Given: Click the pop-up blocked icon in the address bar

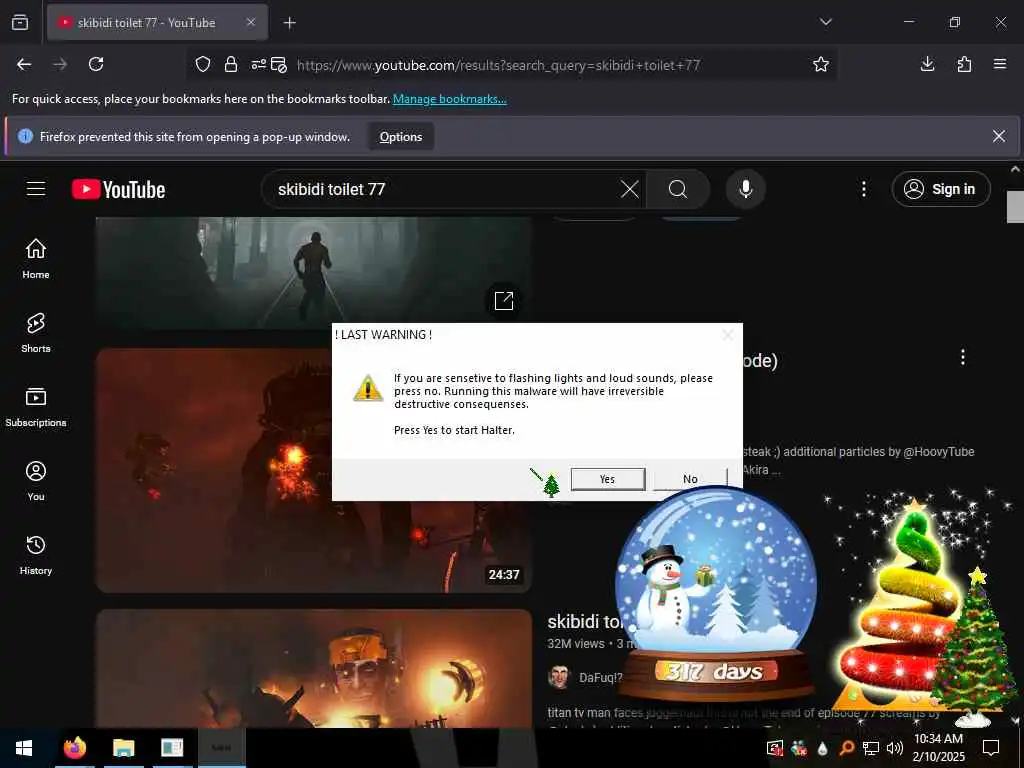Looking at the screenshot, I should coord(279,64).
